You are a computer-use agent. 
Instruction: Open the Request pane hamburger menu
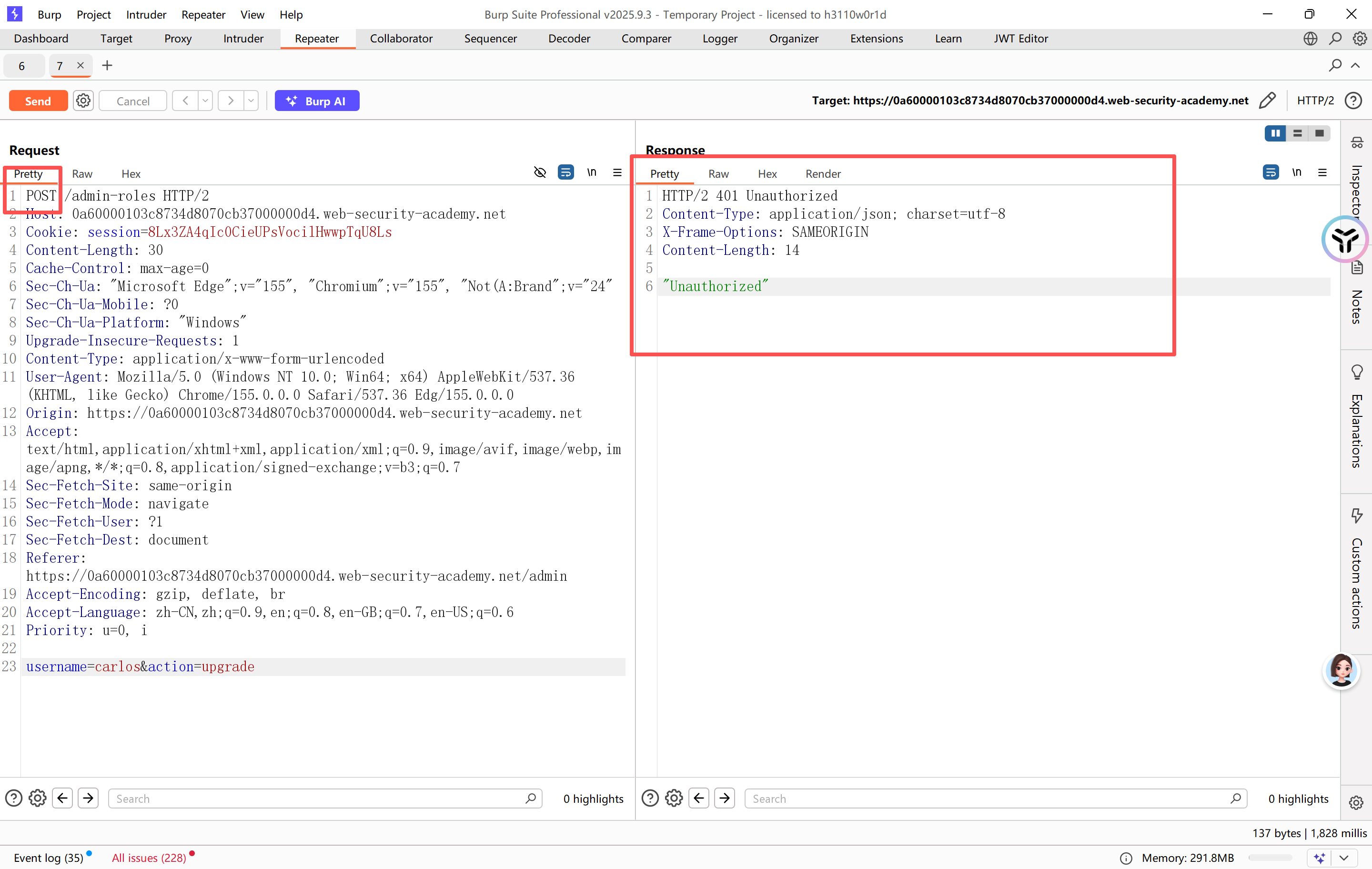tap(617, 172)
